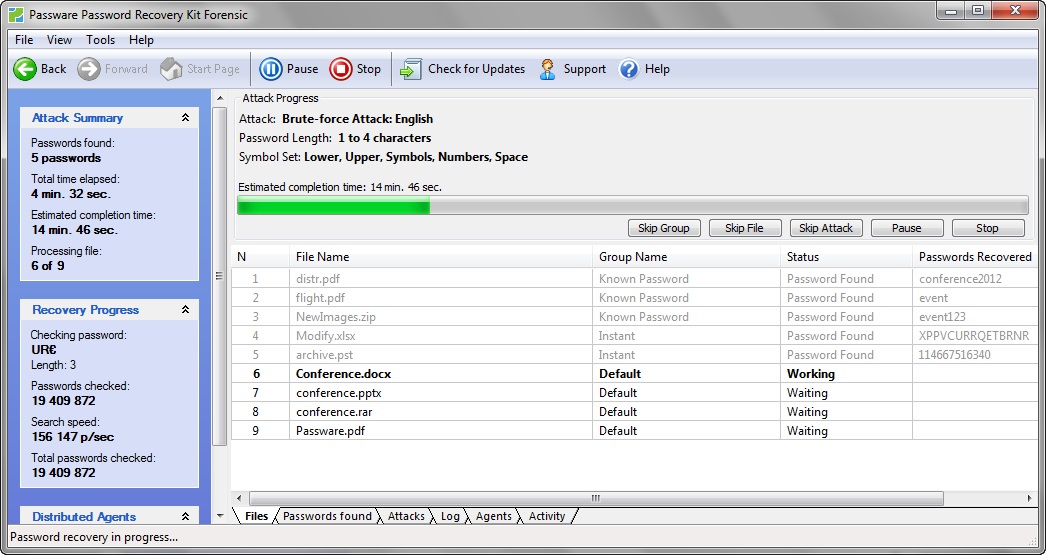Image resolution: width=1046 pixels, height=555 pixels.
Task: Select the distr.pdf row
Action: point(634,279)
